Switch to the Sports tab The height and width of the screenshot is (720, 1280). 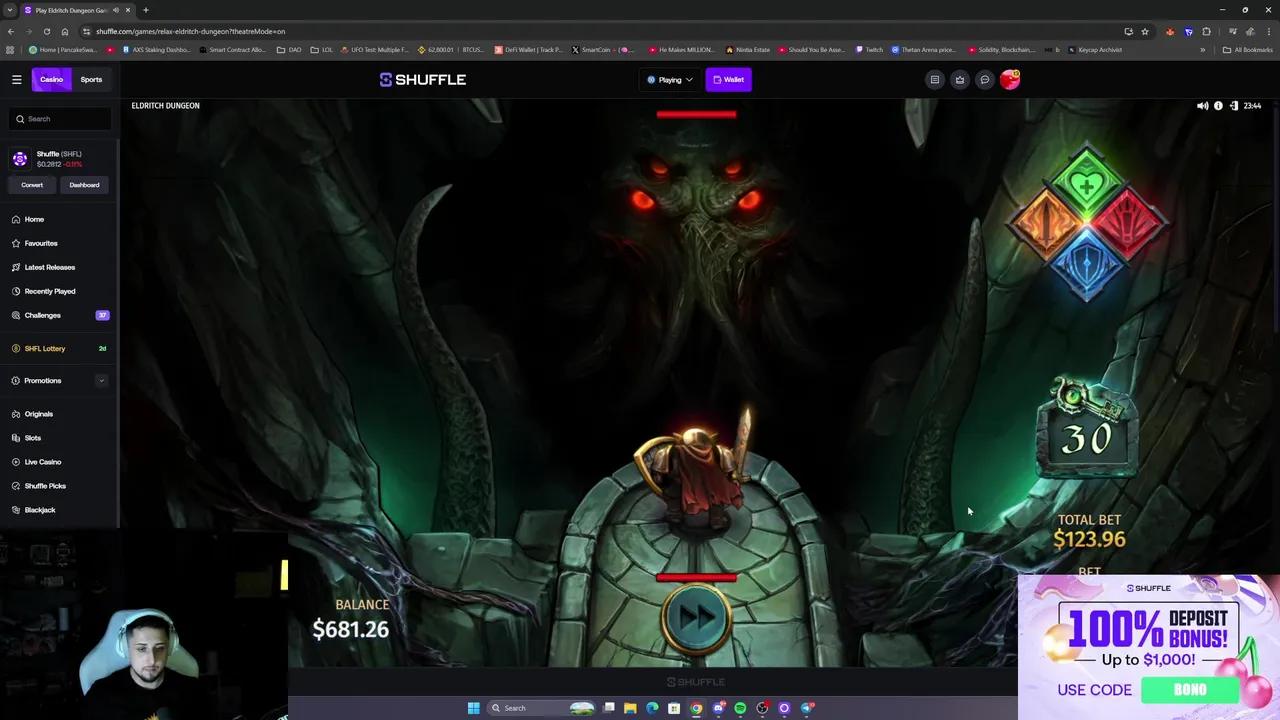click(x=91, y=79)
